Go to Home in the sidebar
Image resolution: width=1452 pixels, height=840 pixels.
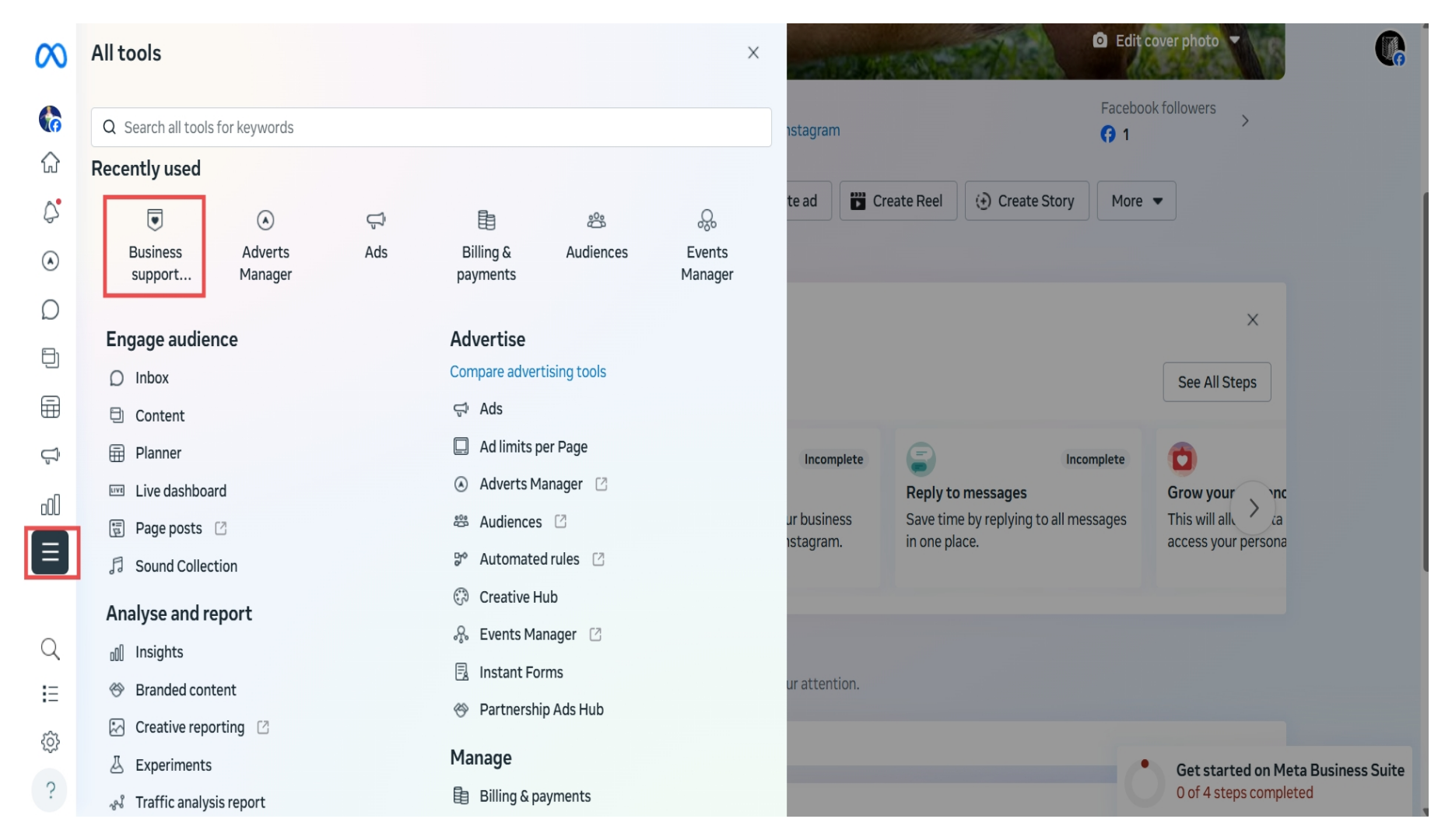(x=50, y=162)
